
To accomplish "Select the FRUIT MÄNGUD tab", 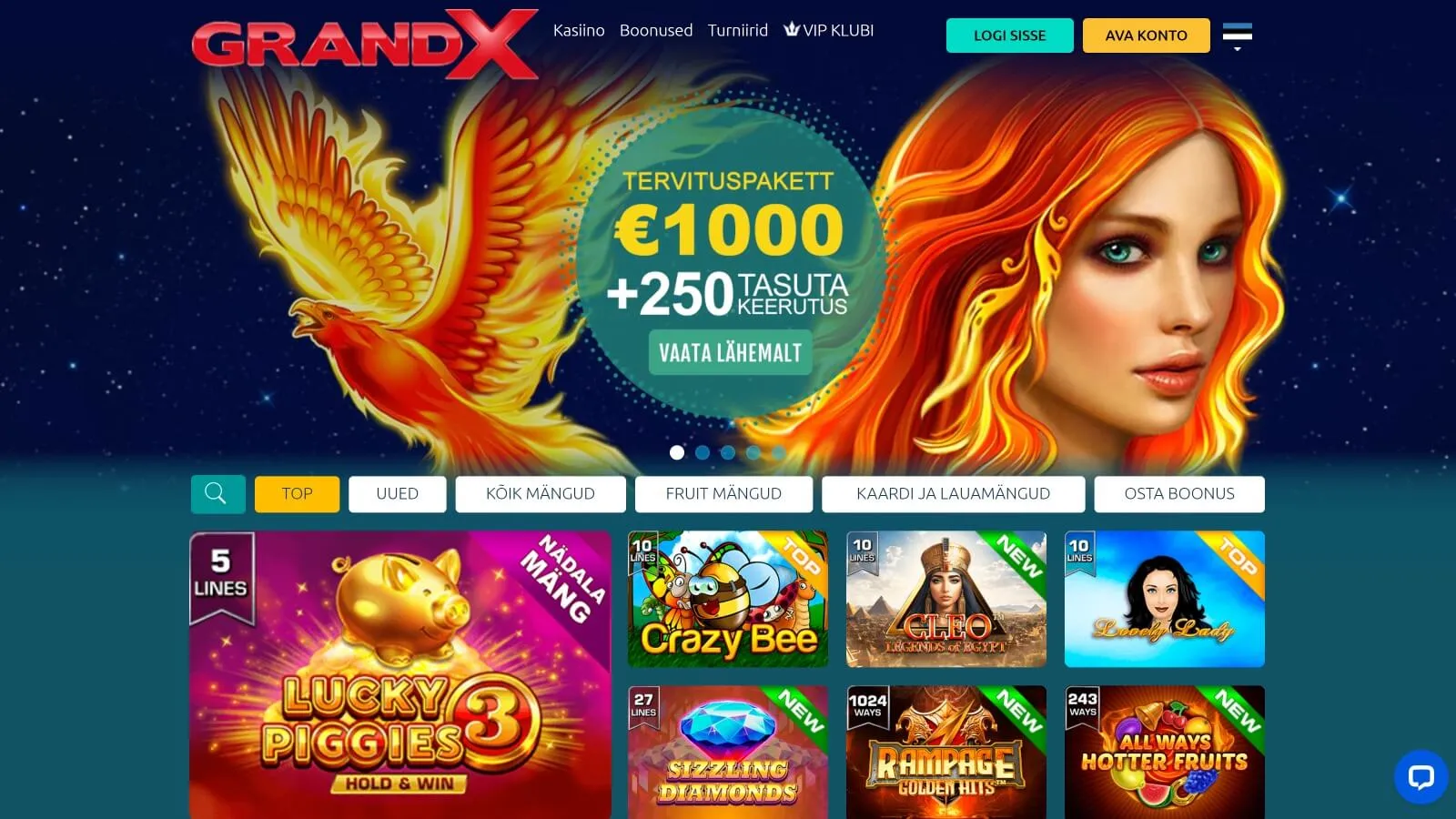I will click(723, 494).
